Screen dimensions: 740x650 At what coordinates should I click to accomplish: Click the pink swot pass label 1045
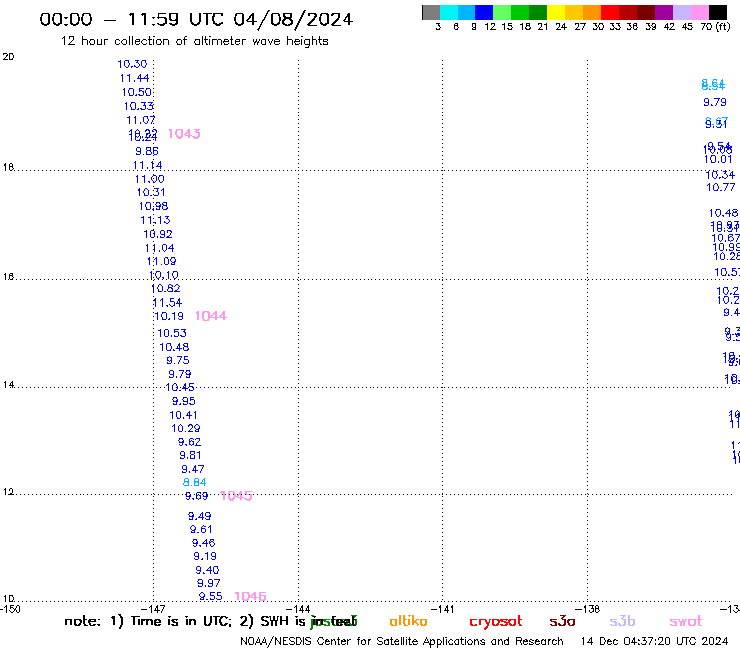pyautogui.click(x=236, y=496)
